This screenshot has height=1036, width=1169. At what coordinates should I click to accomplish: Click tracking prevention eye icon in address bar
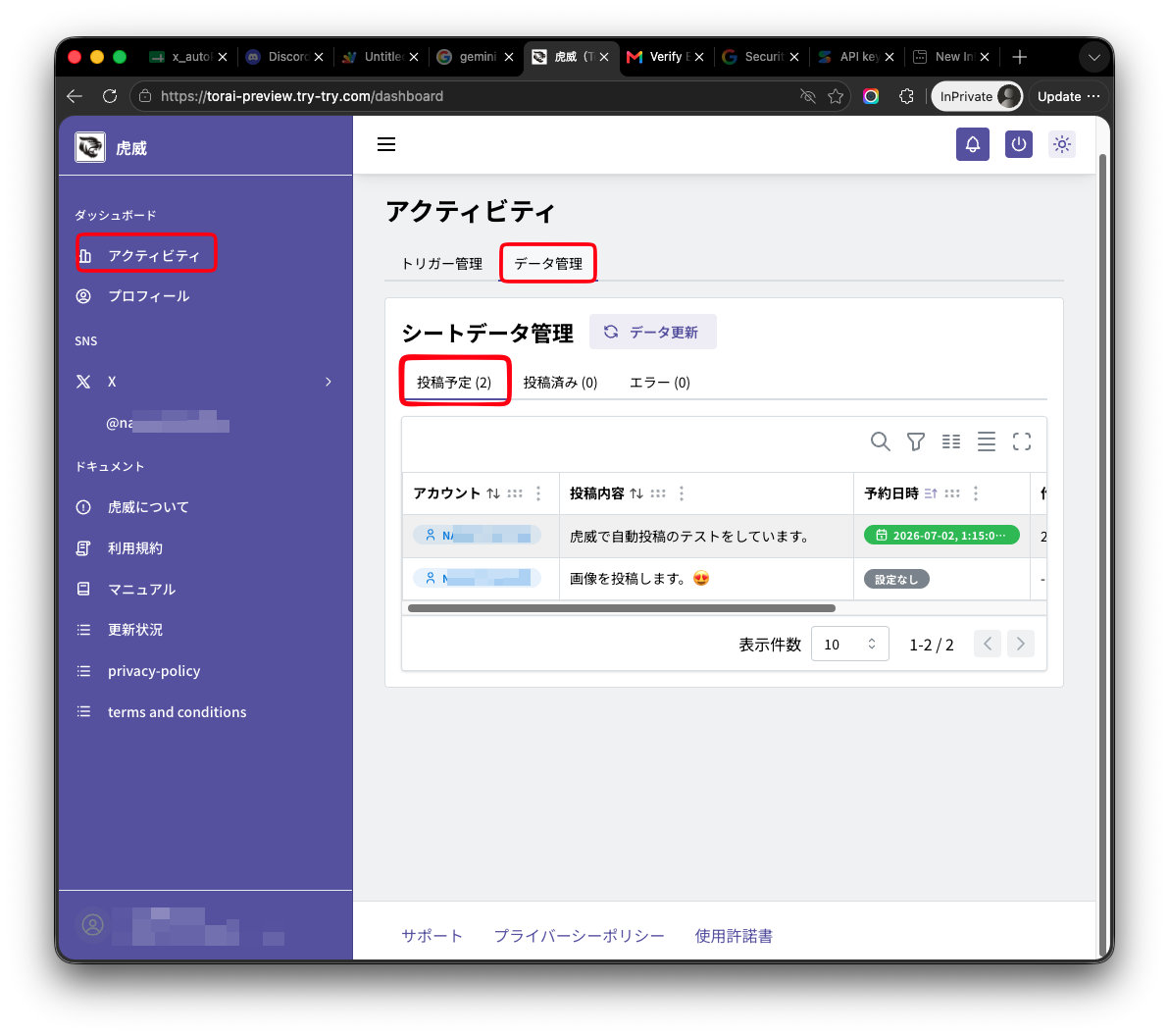(x=807, y=96)
